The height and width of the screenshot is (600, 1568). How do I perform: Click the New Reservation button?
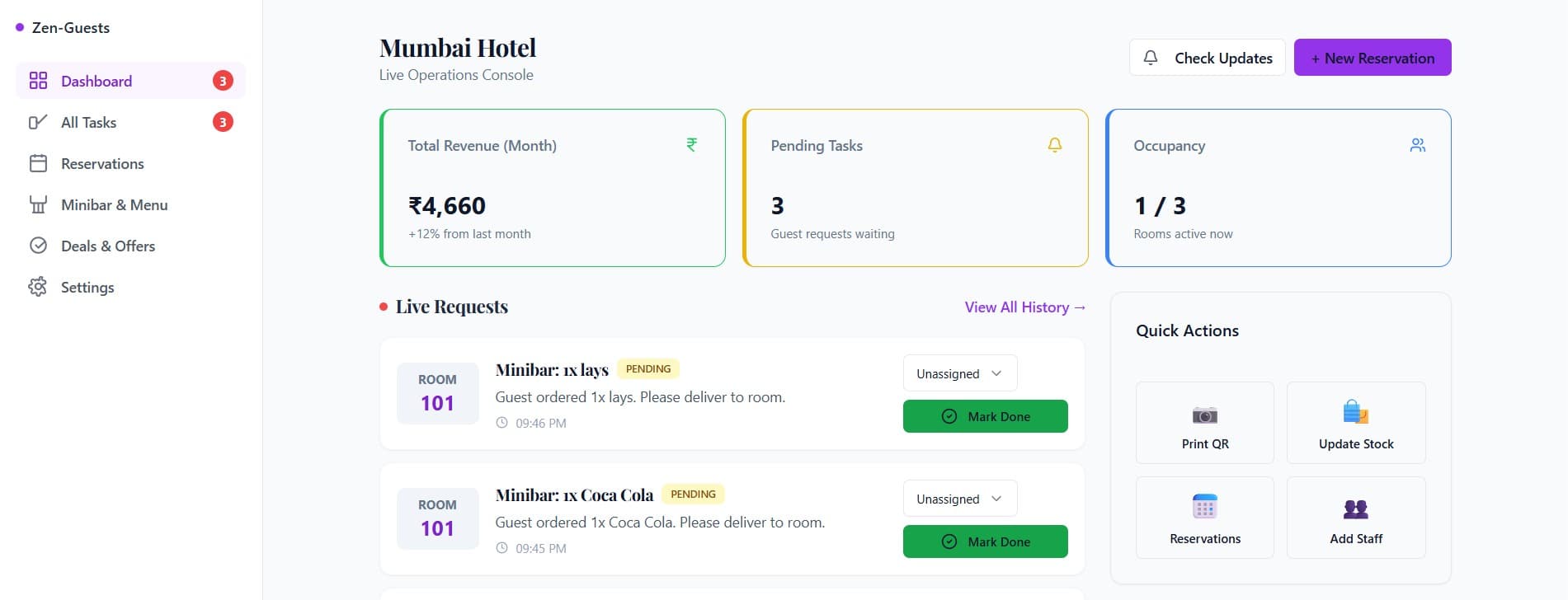click(x=1372, y=57)
